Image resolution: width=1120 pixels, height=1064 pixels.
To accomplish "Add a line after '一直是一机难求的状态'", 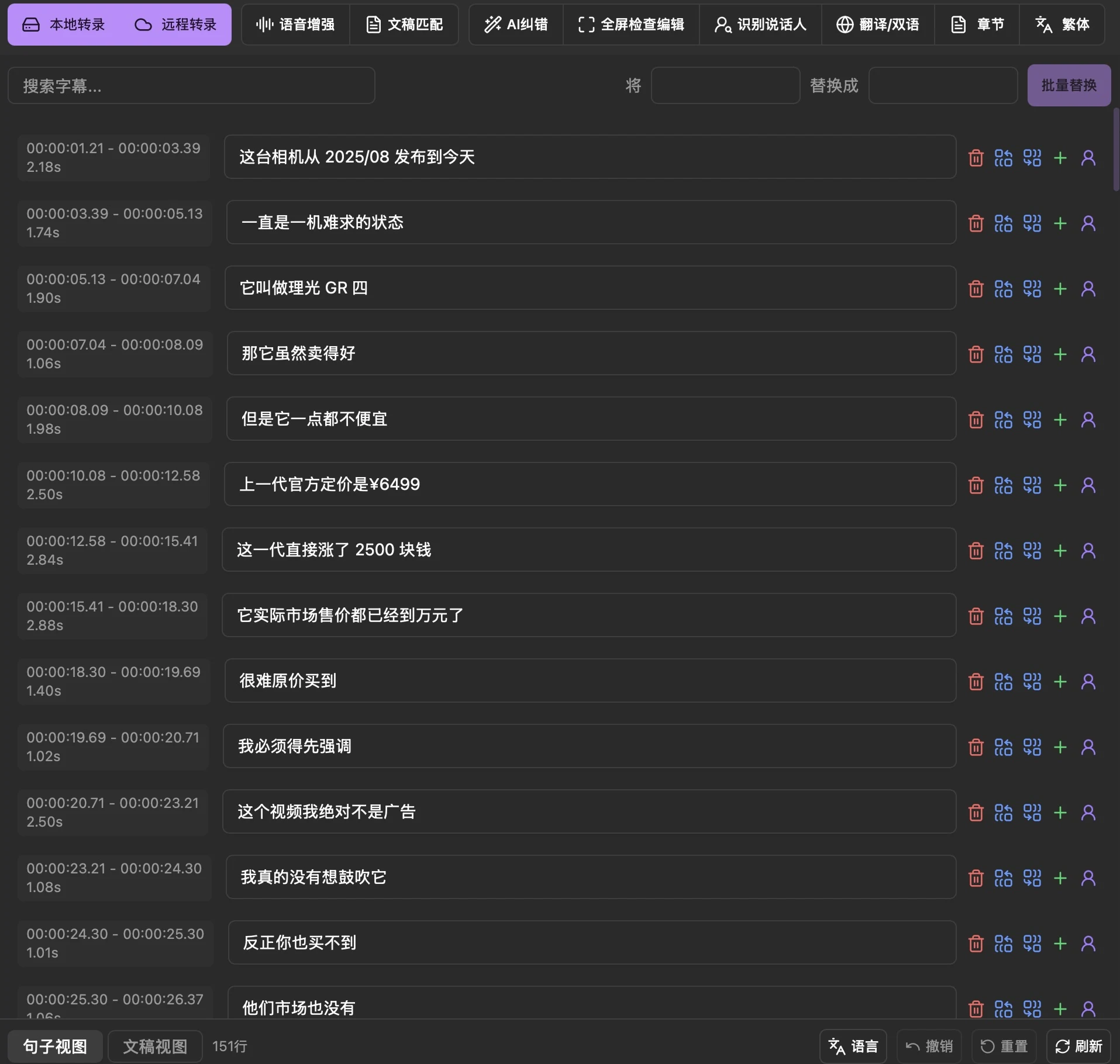I will point(1060,223).
